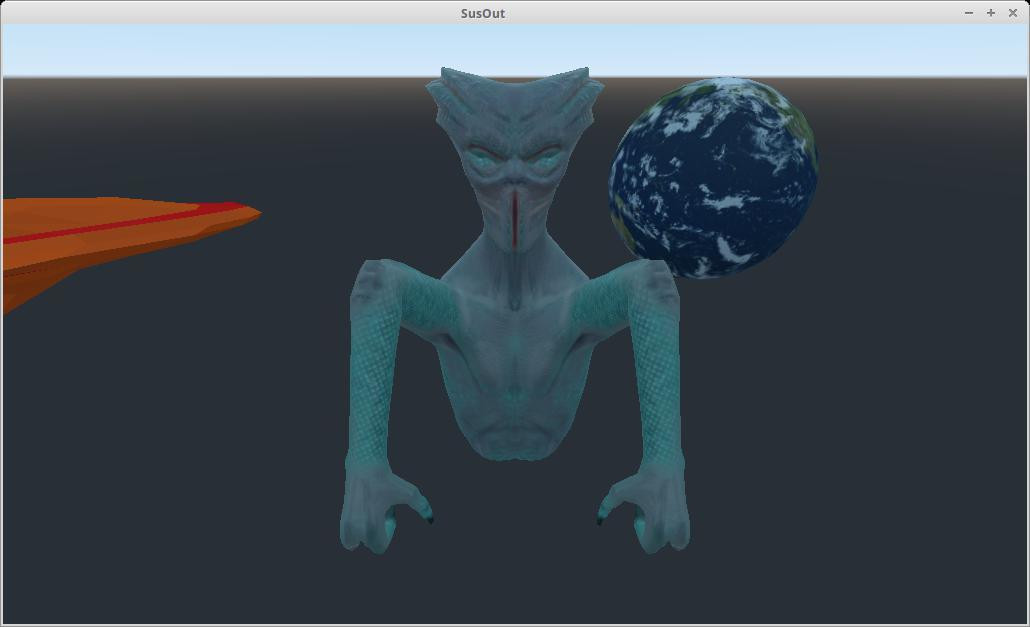
Task: Click the alien's clawed hand on left
Action: point(383,507)
